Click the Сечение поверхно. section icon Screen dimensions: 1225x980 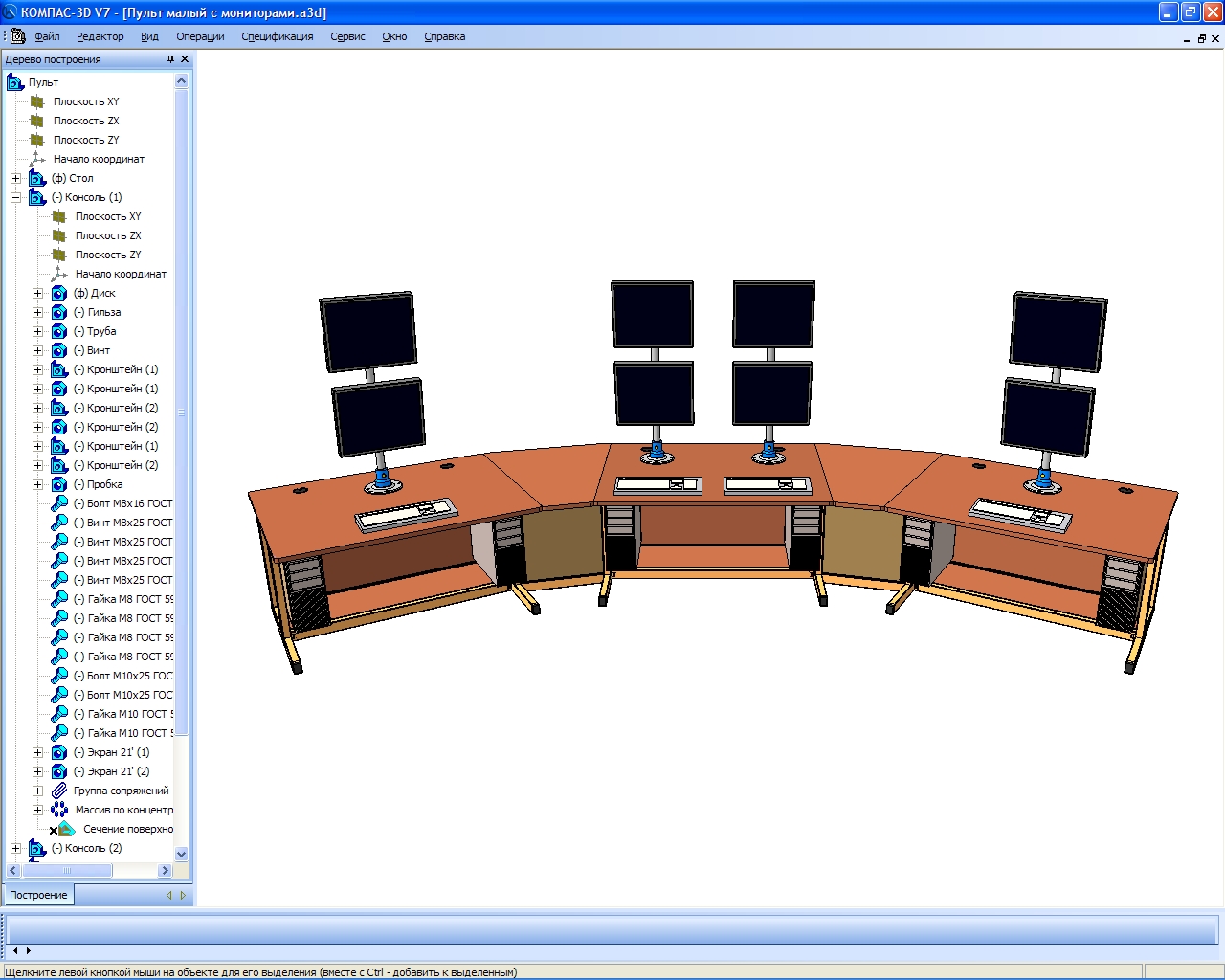coord(66,829)
